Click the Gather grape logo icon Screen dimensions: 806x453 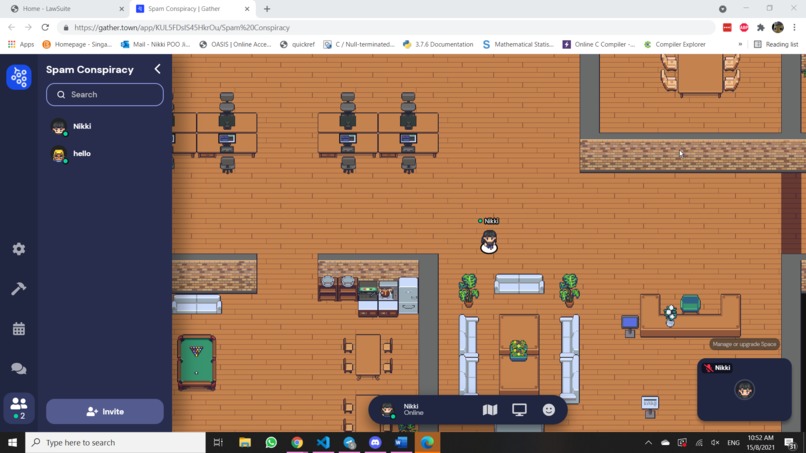(19, 77)
